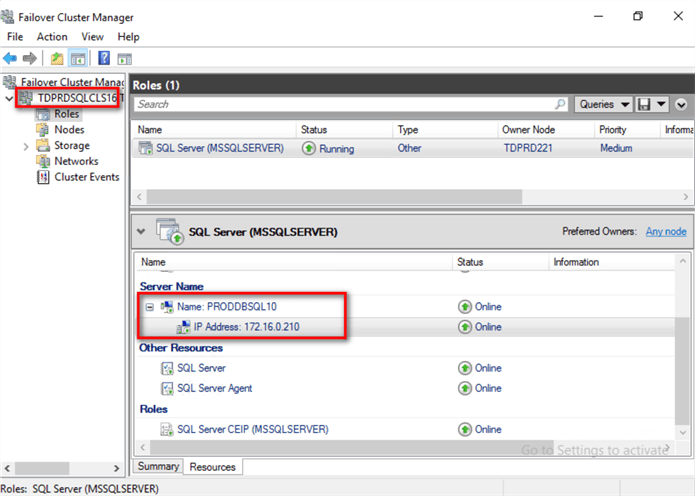
Task: Click the large SQL Server role header icon
Action: (169, 231)
